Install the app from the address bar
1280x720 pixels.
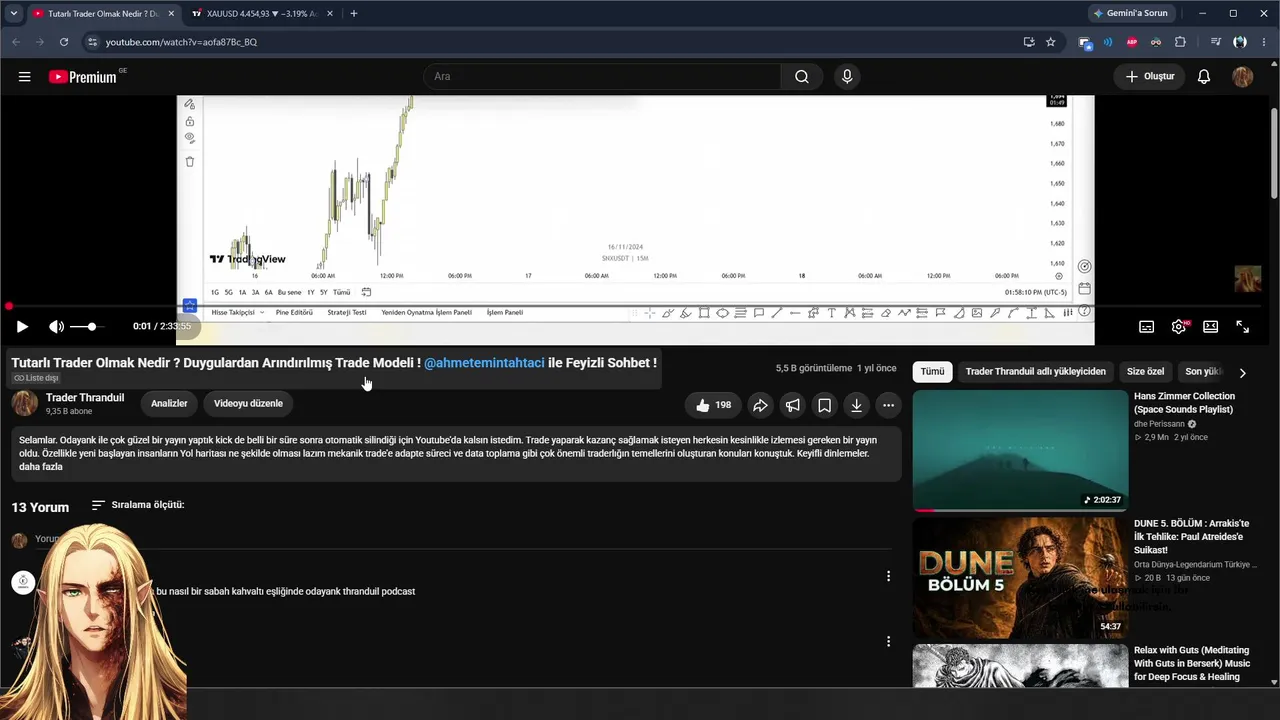click(1028, 42)
